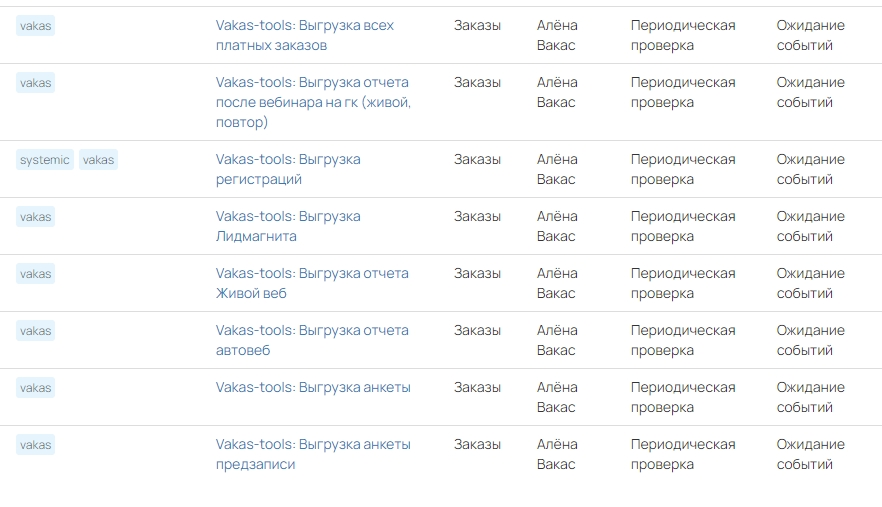The width and height of the screenshot is (882, 507).
Task: Click "Ожидание событий" in the анкеты предзаписи row
Action: pyautogui.click(x=810, y=454)
